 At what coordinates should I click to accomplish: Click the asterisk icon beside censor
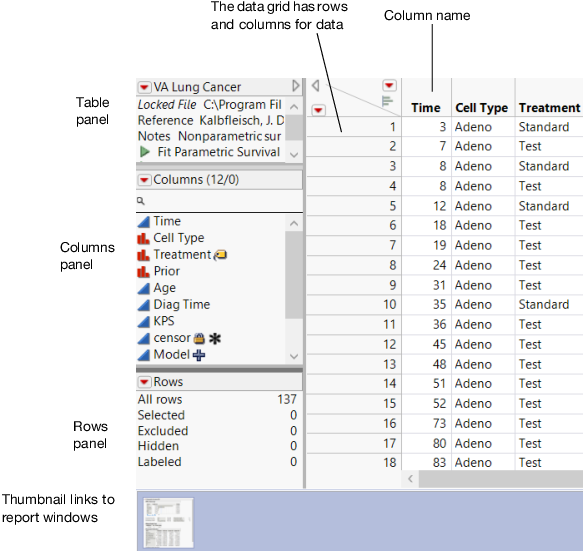(215, 338)
